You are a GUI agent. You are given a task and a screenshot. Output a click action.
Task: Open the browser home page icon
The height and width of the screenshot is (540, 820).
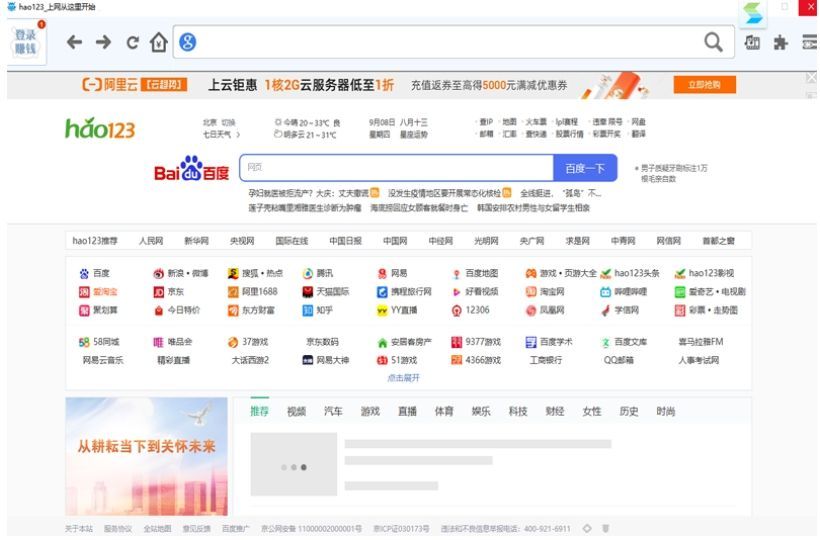point(159,42)
